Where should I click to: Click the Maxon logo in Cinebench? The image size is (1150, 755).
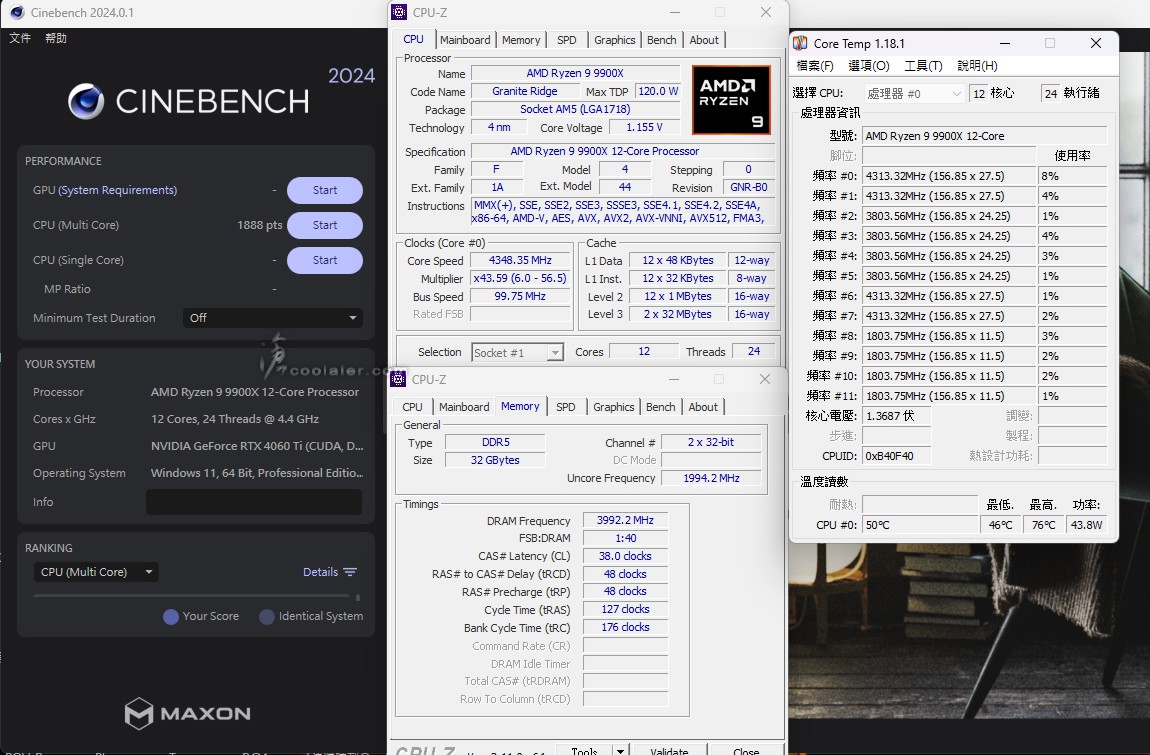188,713
